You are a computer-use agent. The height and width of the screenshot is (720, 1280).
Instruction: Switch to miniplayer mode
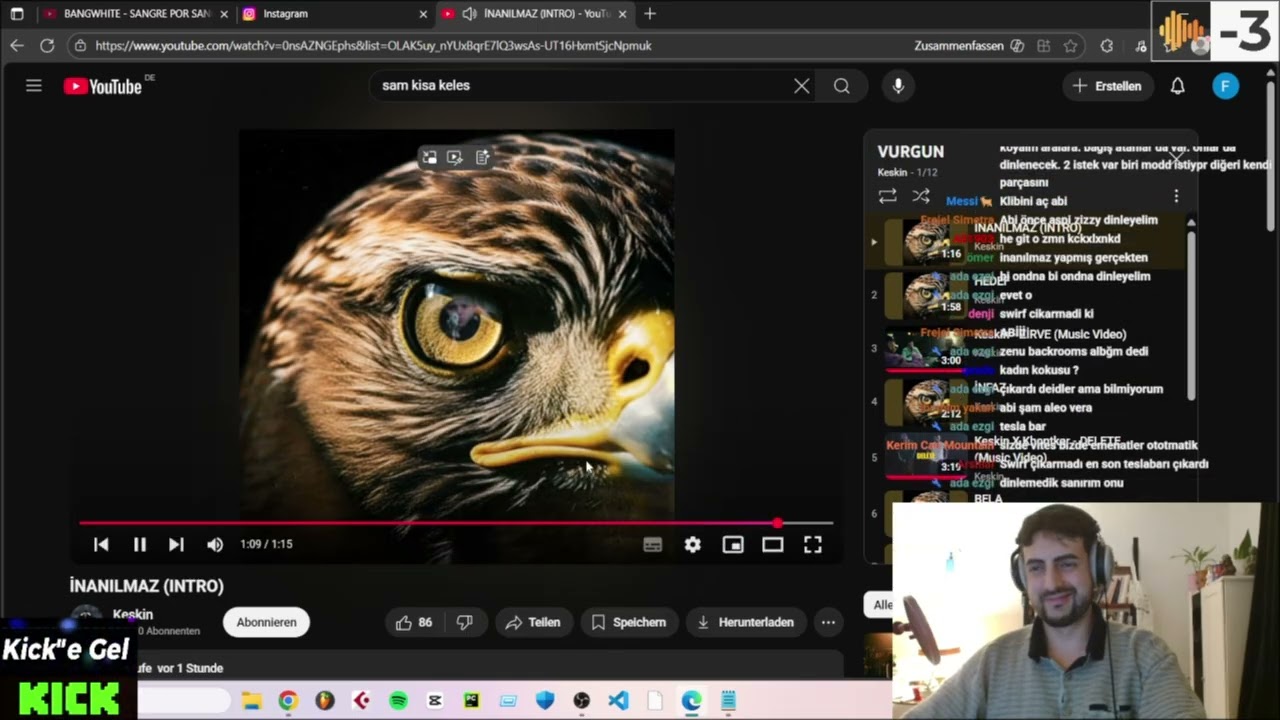tap(733, 545)
